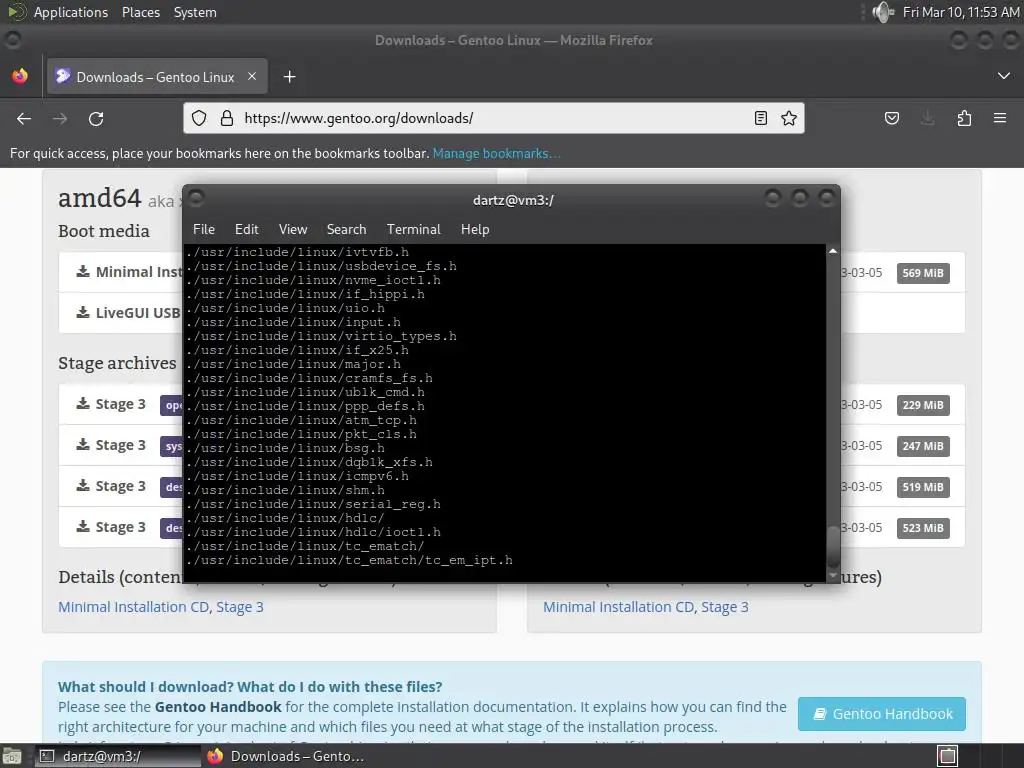The height and width of the screenshot is (768, 1024).
Task: Open Firefox hamburger application menu
Action: 1000,118
